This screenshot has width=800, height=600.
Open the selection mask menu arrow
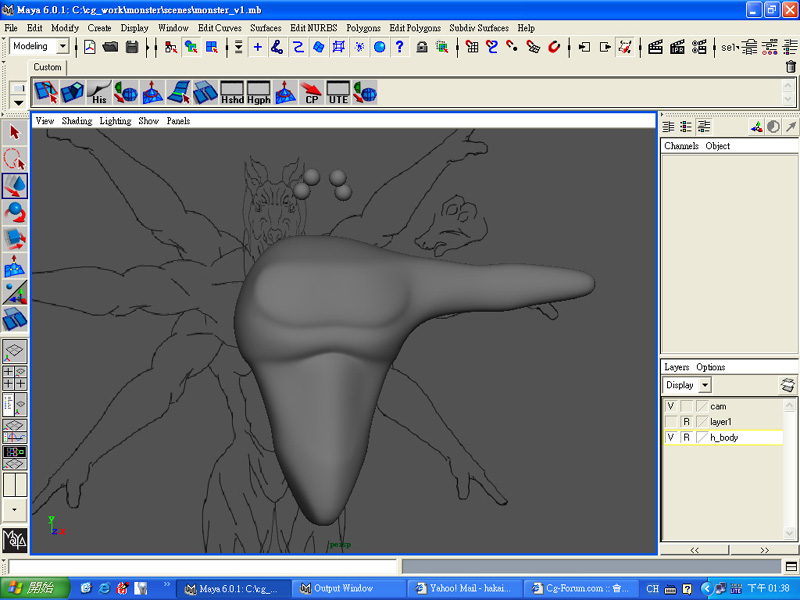click(238, 47)
